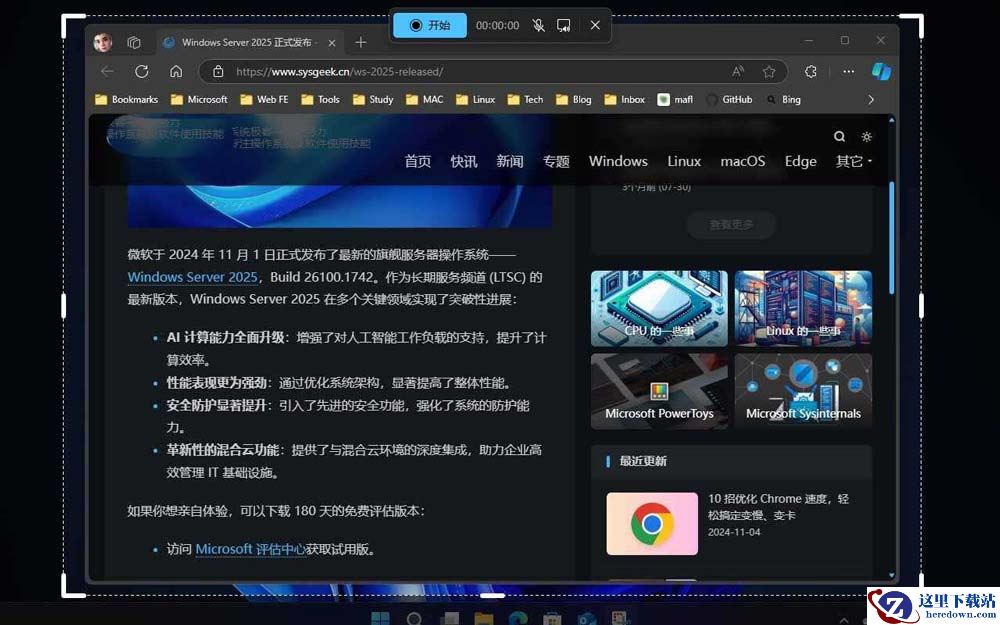
Task: Open the mafl bookmark
Action: 675,99
